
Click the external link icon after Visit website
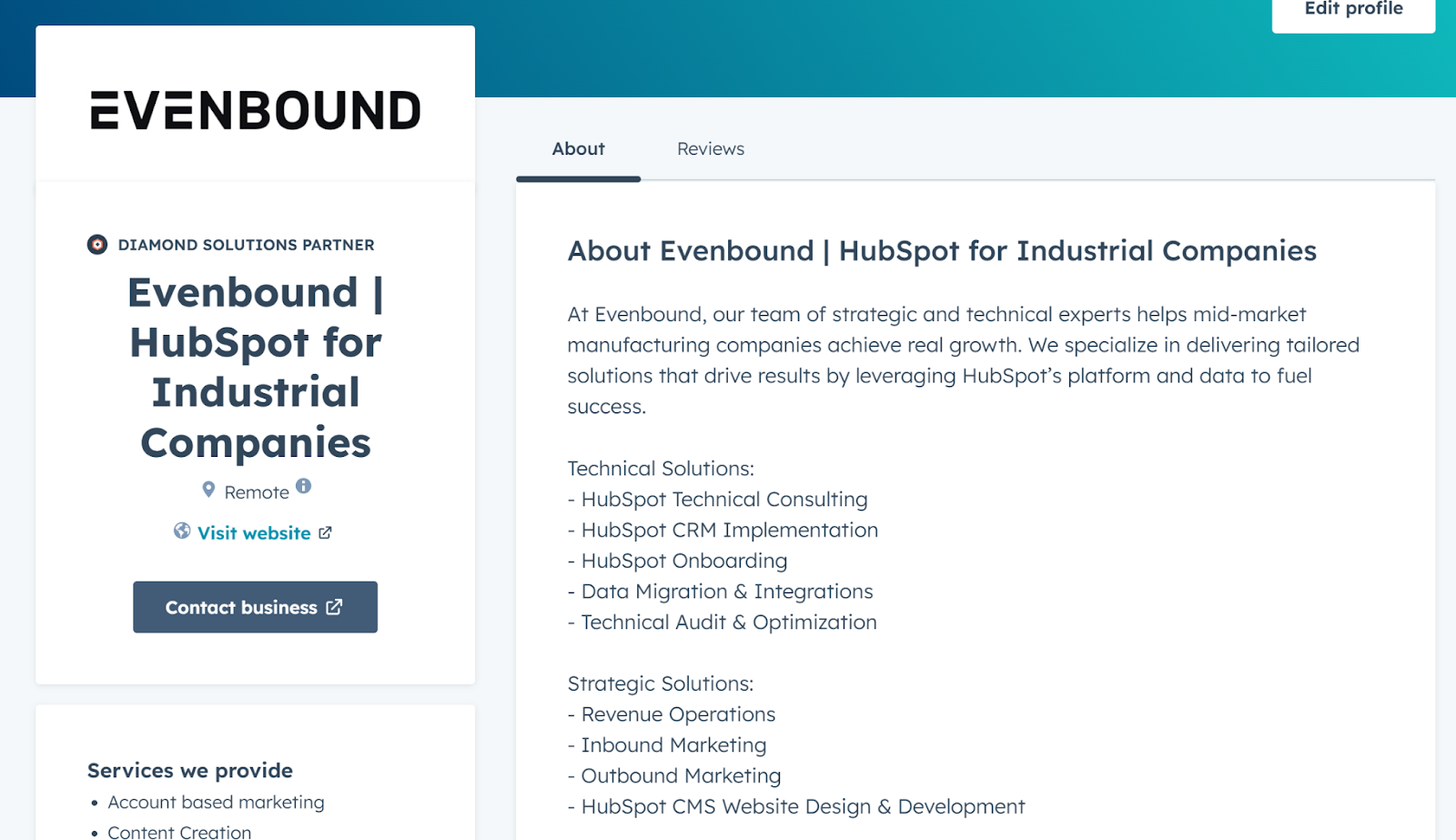[x=326, y=533]
